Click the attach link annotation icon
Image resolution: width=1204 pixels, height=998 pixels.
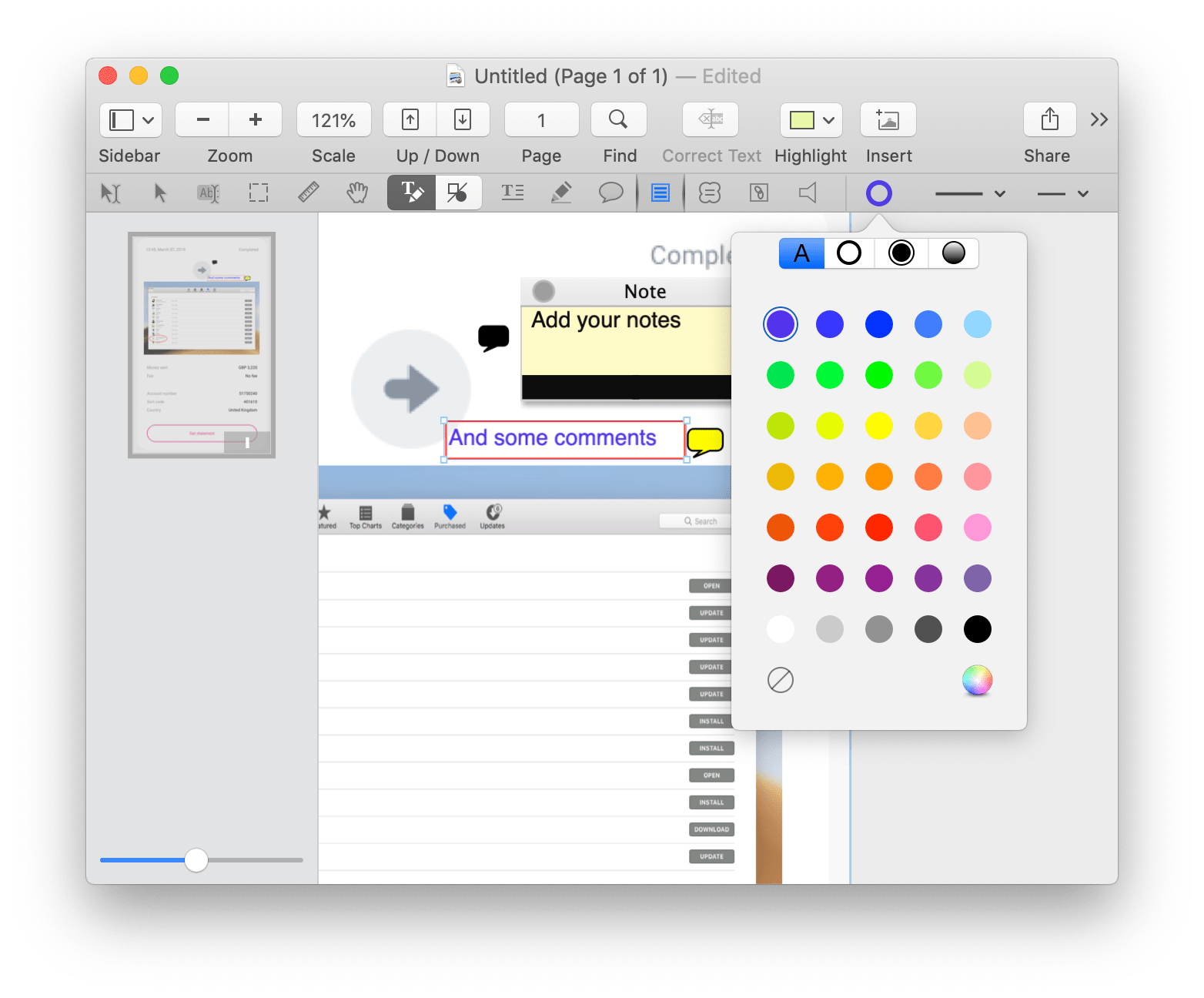click(x=758, y=193)
